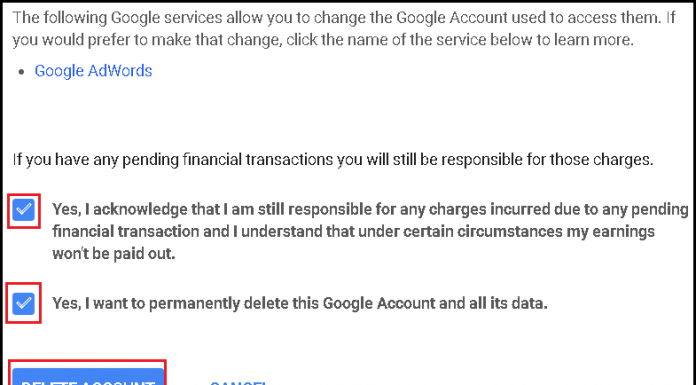Click the bullet point beside Google AdWords
Image resolution: width=696 pixels, height=385 pixels.
pos(21,72)
